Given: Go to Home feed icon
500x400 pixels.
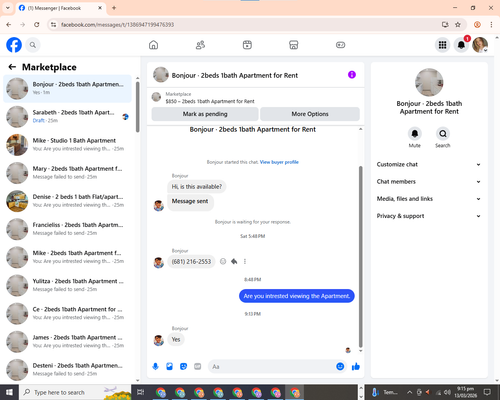Looking at the screenshot, I should [x=153, y=45].
